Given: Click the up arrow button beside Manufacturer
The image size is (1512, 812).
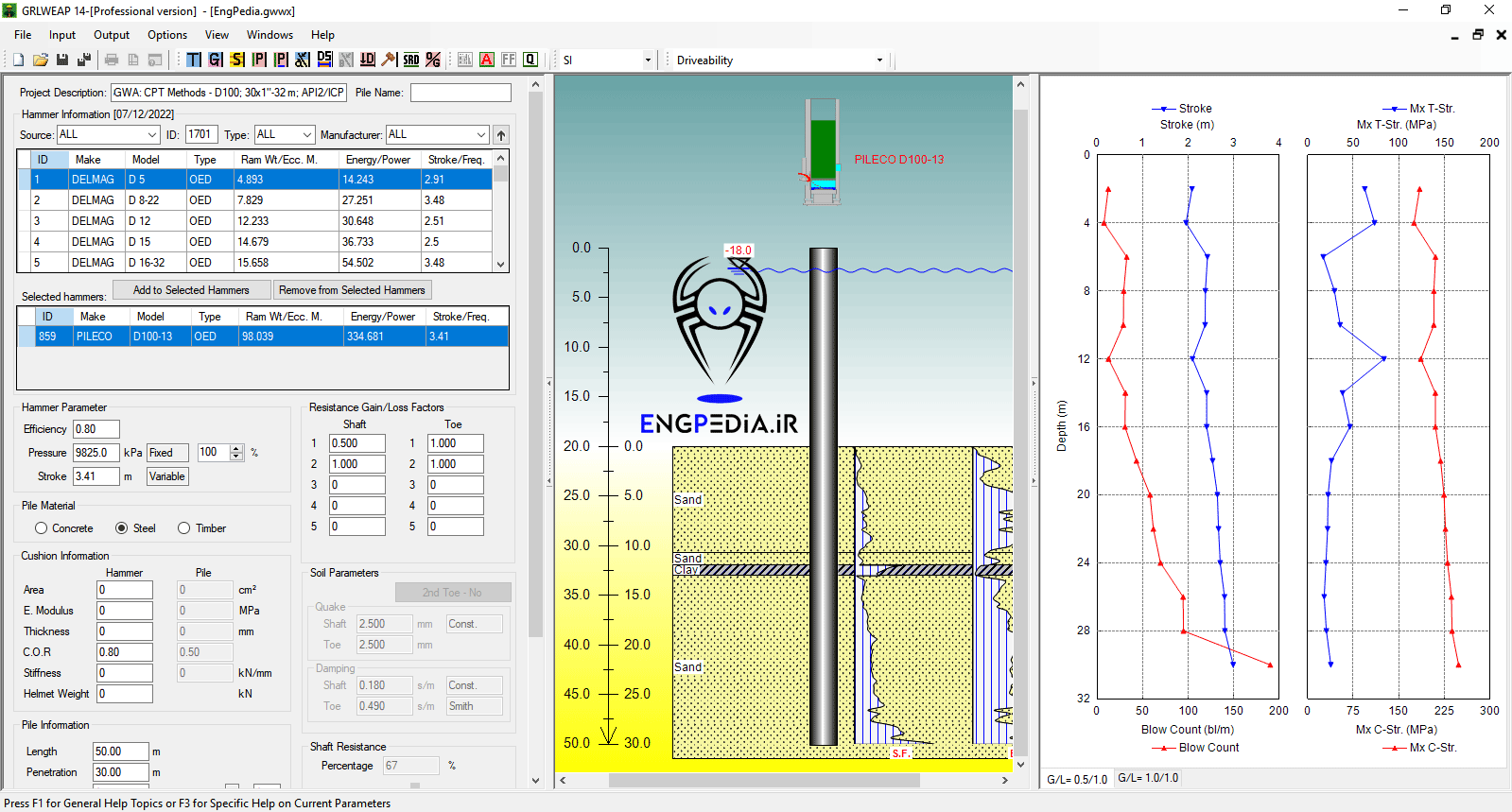Looking at the screenshot, I should coord(501,135).
